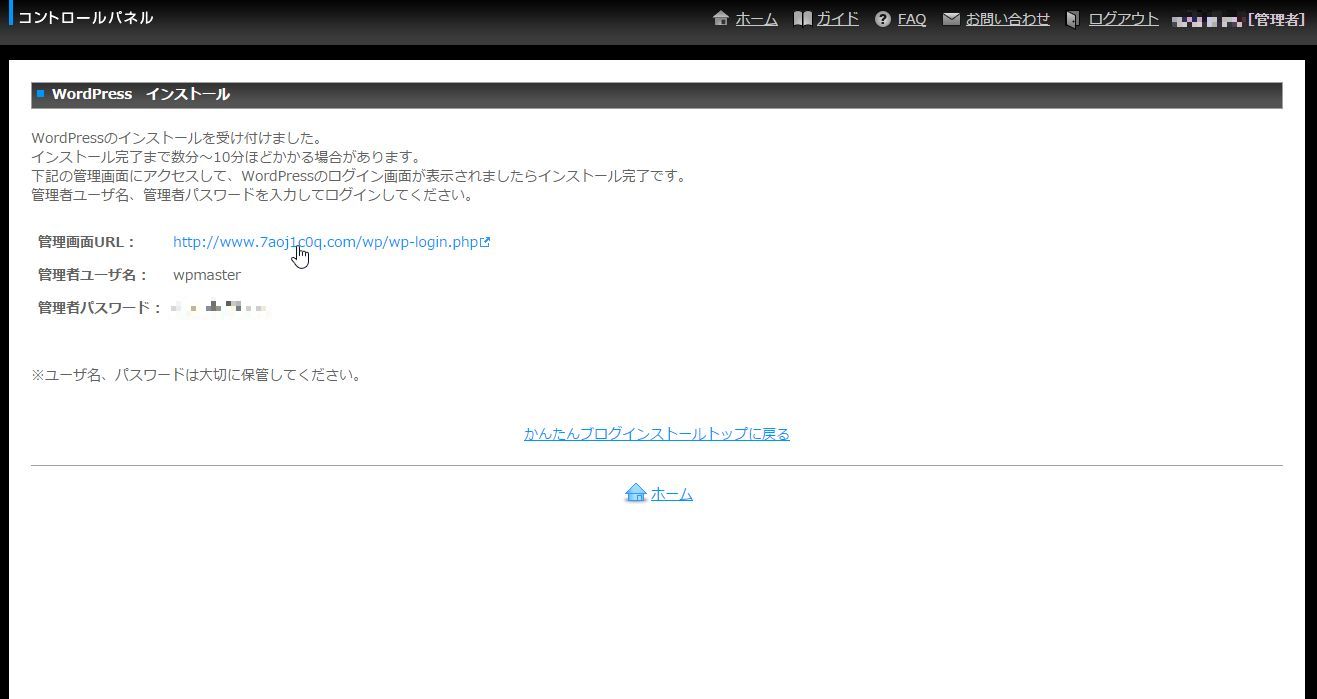Click the WordPress インストール section header
1317x699 pixels.
tap(656, 95)
